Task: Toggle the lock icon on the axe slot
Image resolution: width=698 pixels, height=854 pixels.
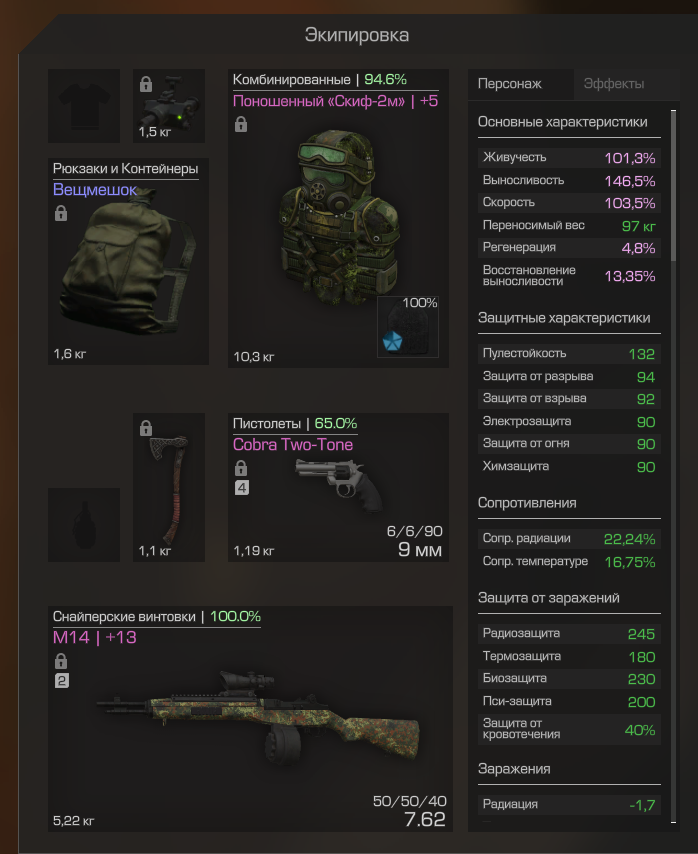Action: (x=146, y=428)
